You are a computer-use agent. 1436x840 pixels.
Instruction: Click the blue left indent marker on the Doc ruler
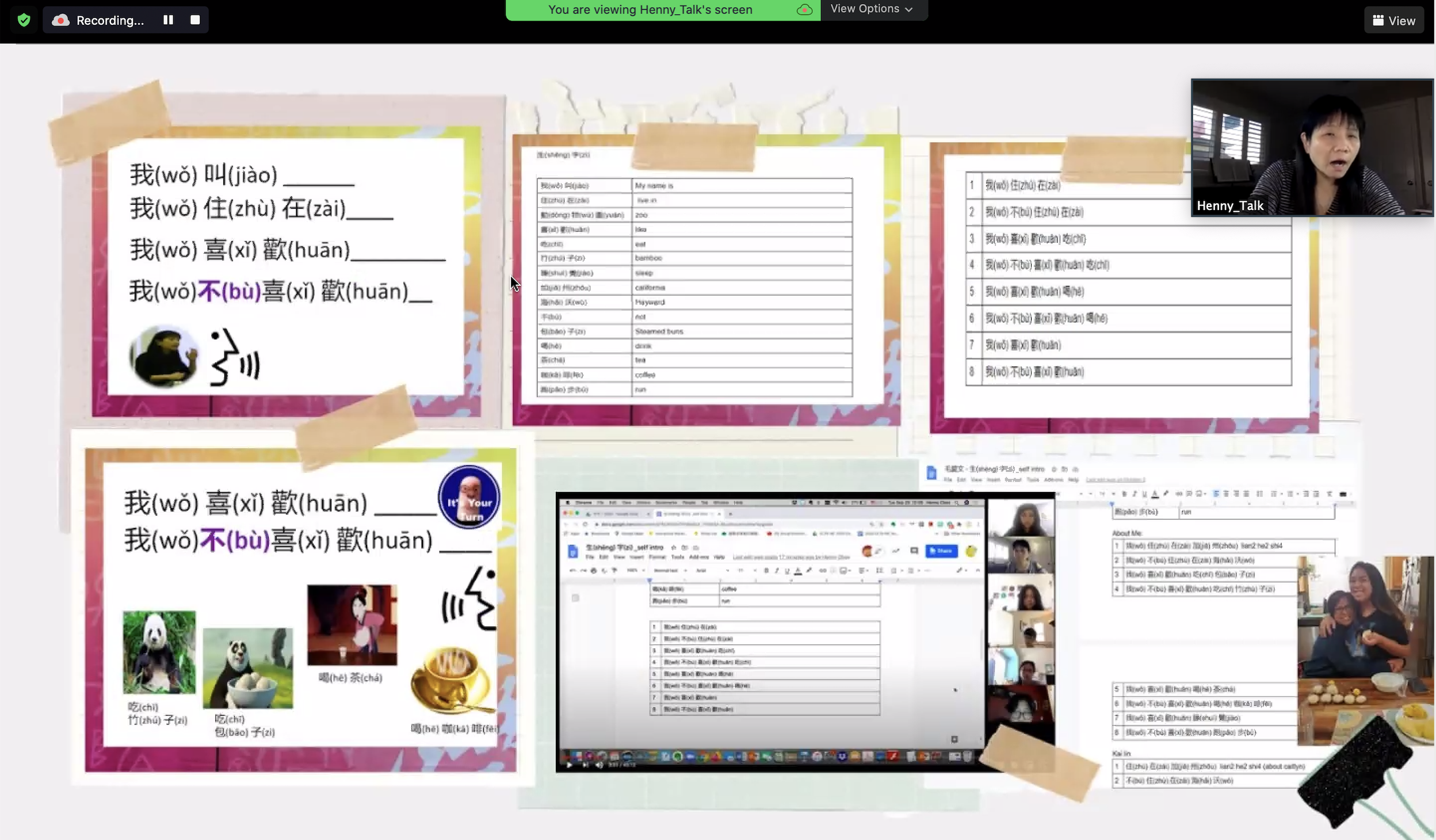(x=1112, y=503)
